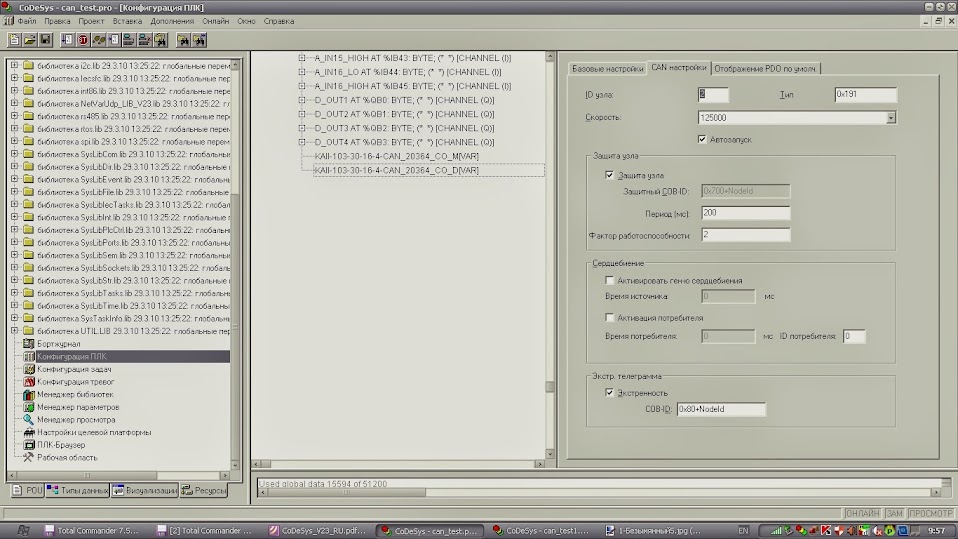Switch to the Визуализации tab

click(x=144, y=490)
